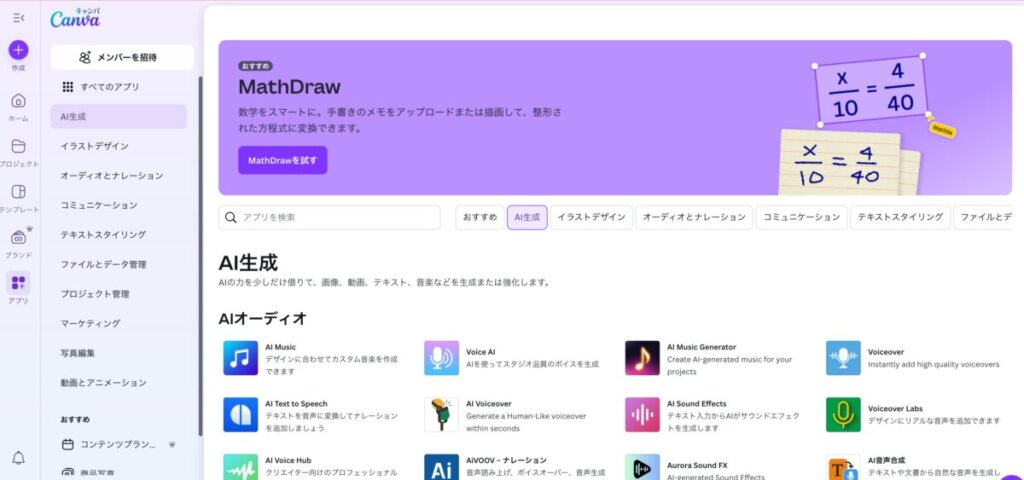
Task: Click the grid icon beside すべてのアプリ
Action: (68, 87)
